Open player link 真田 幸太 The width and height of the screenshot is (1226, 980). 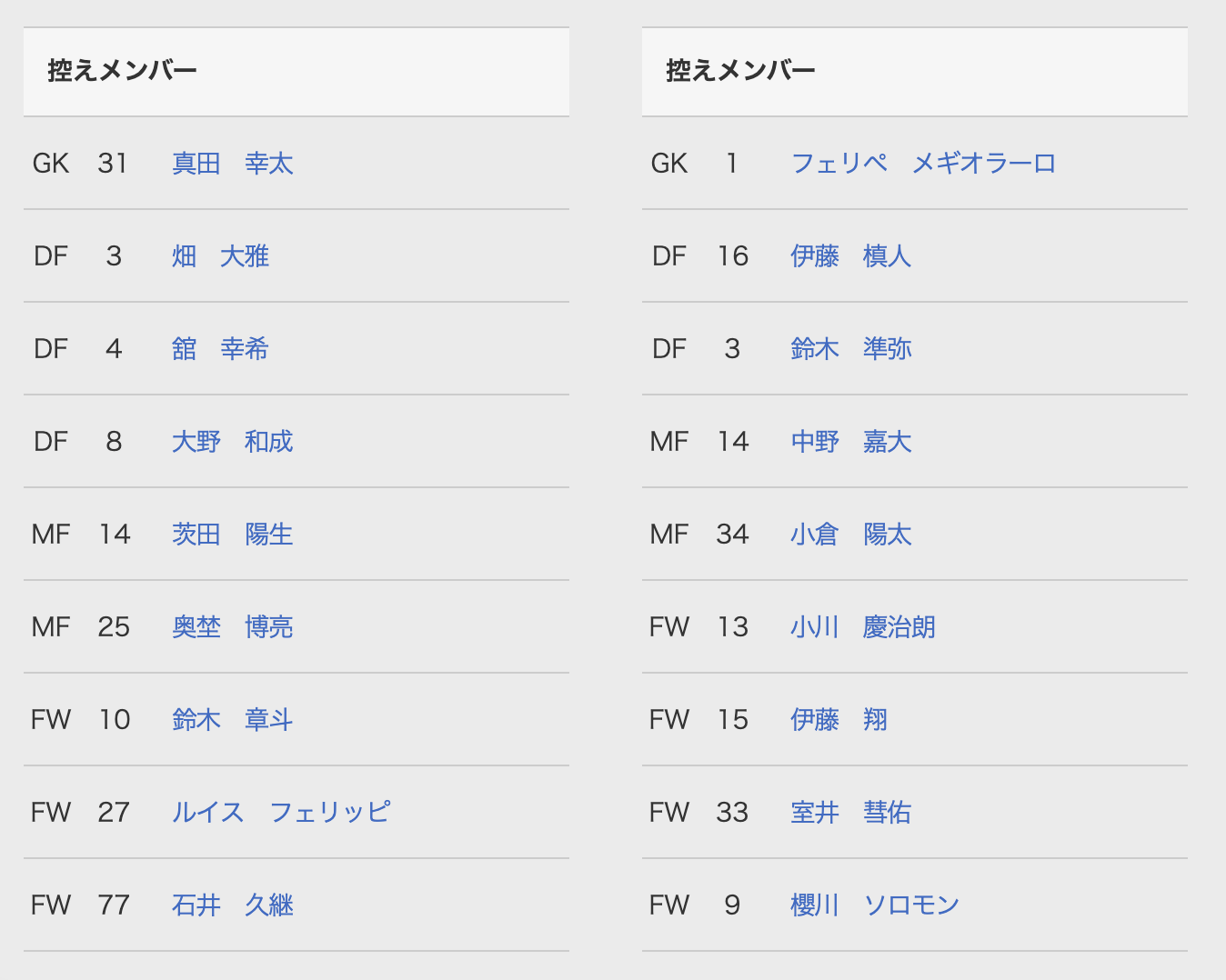tap(232, 164)
